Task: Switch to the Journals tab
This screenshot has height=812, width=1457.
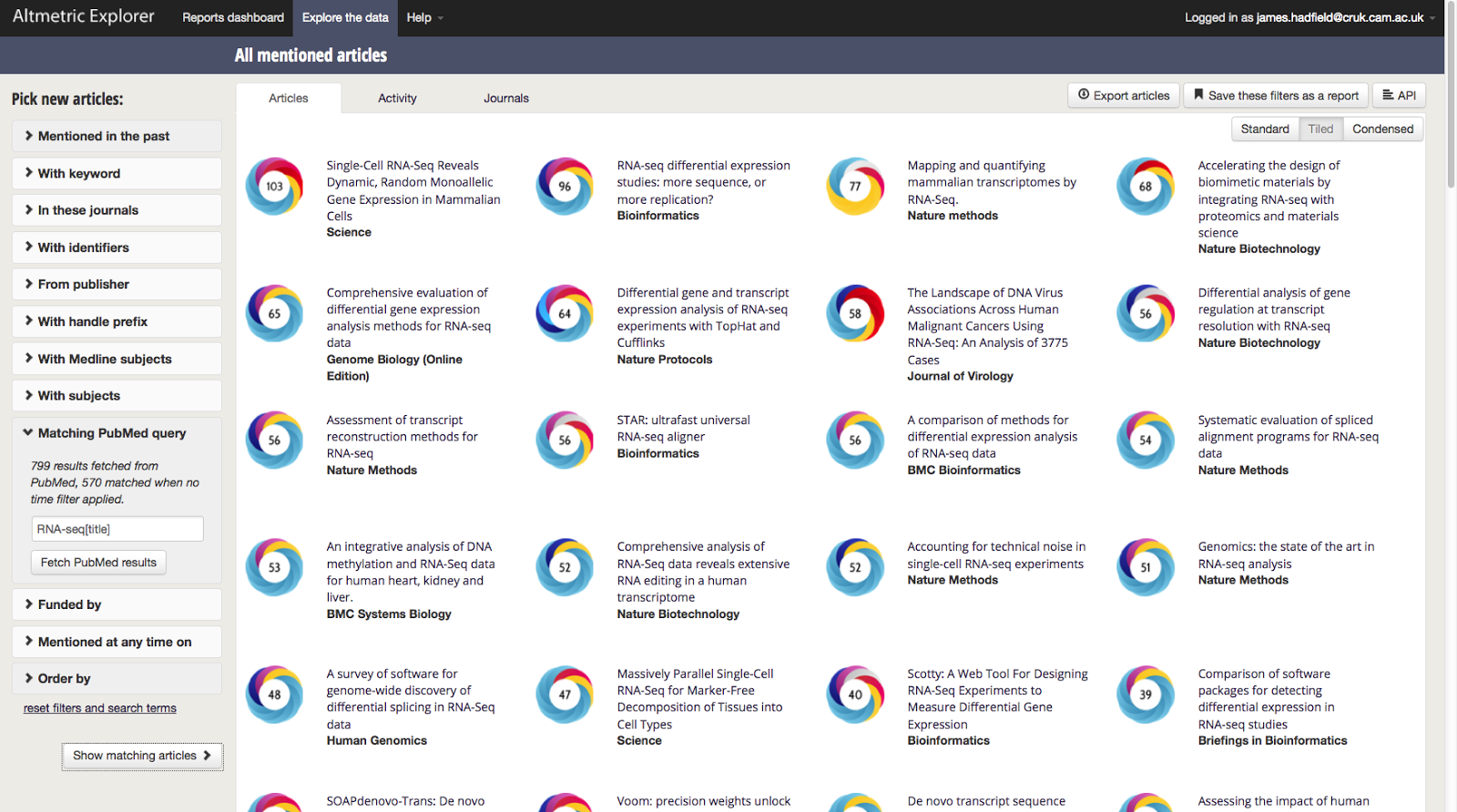Action: click(506, 98)
